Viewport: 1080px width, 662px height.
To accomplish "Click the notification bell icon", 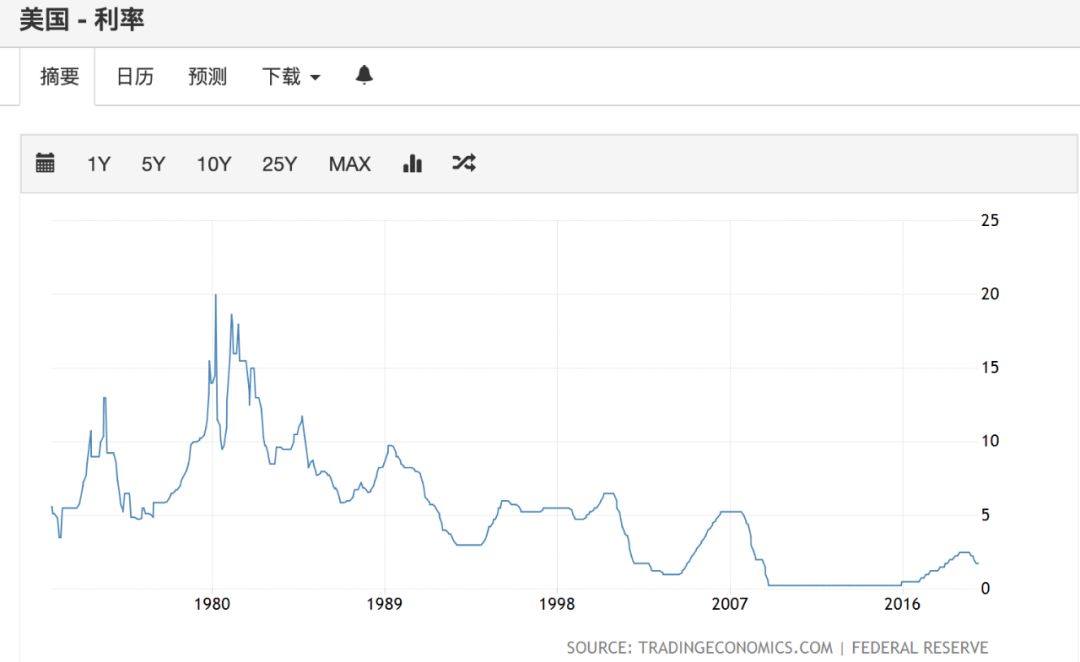I will [x=364, y=74].
